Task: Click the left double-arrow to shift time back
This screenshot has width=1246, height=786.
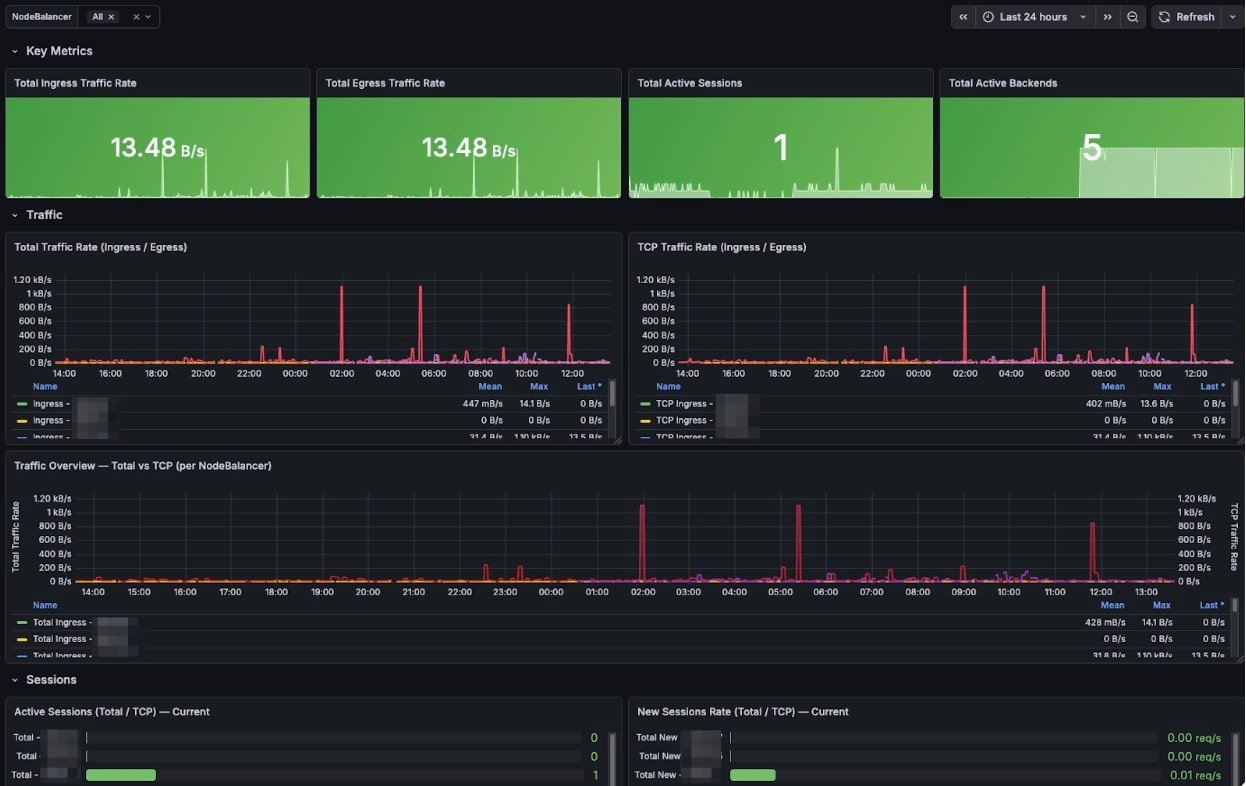Action: point(962,17)
